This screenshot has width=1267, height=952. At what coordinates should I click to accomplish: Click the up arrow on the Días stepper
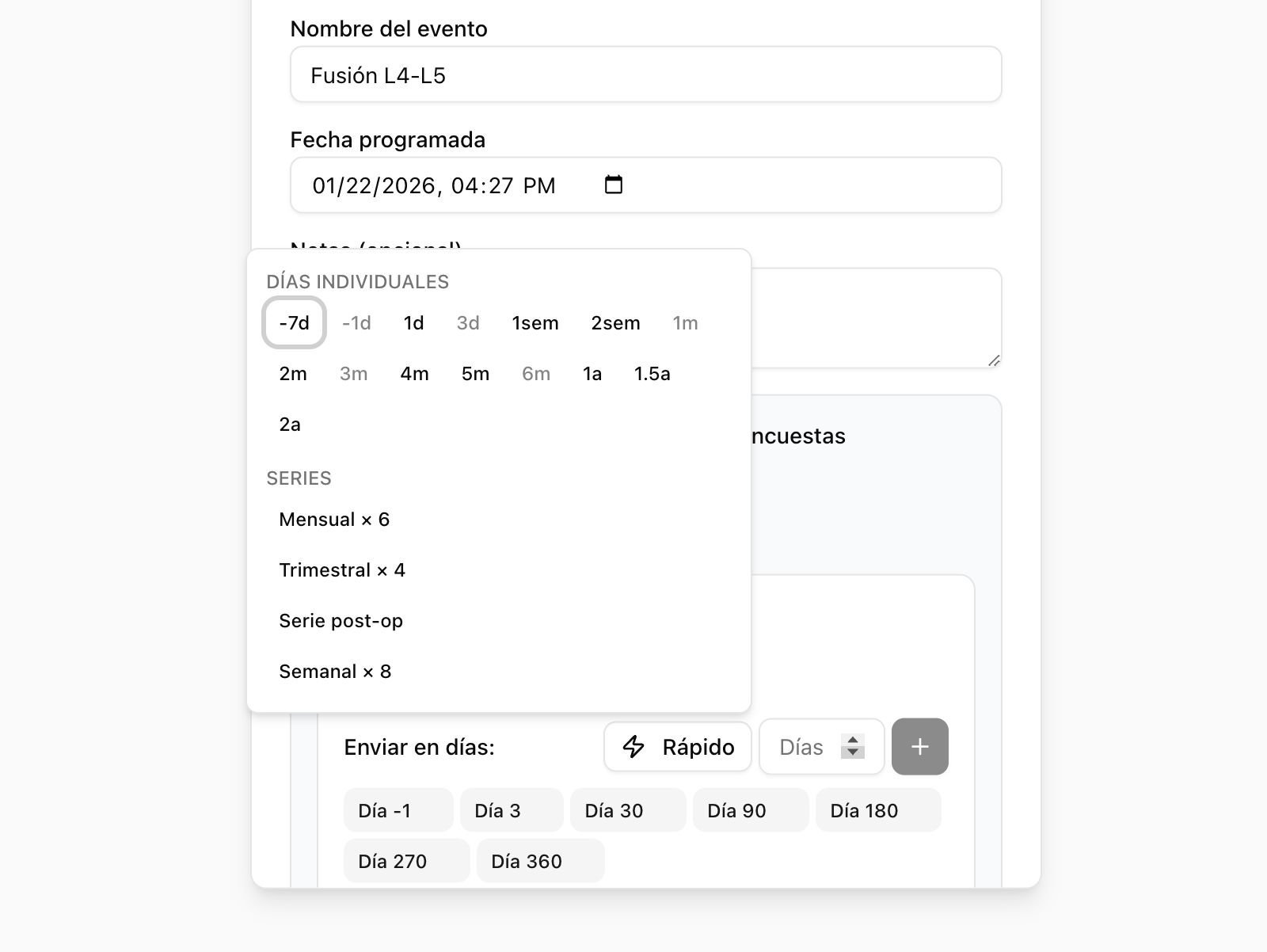(x=854, y=739)
